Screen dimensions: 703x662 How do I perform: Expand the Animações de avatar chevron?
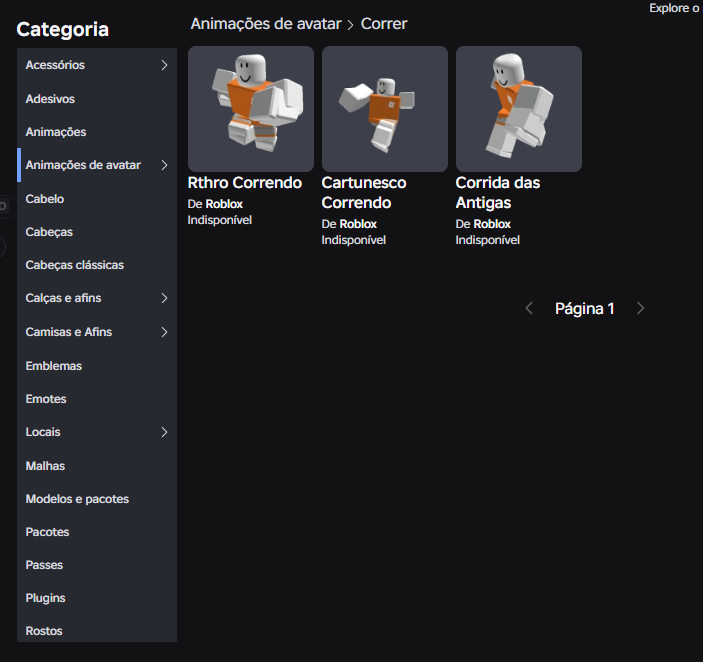coord(164,165)
